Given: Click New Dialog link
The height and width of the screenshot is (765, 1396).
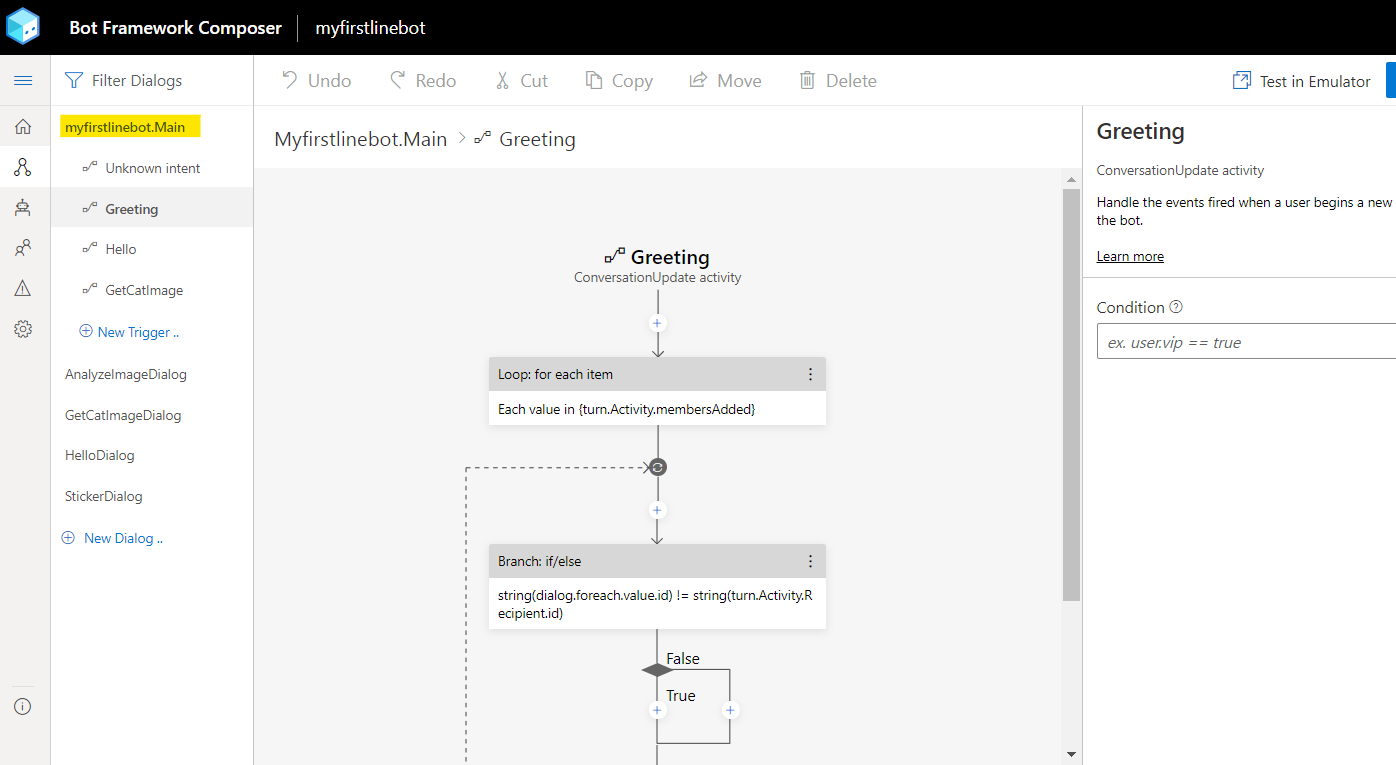Looking at the screenshot, I should [112, 538].
